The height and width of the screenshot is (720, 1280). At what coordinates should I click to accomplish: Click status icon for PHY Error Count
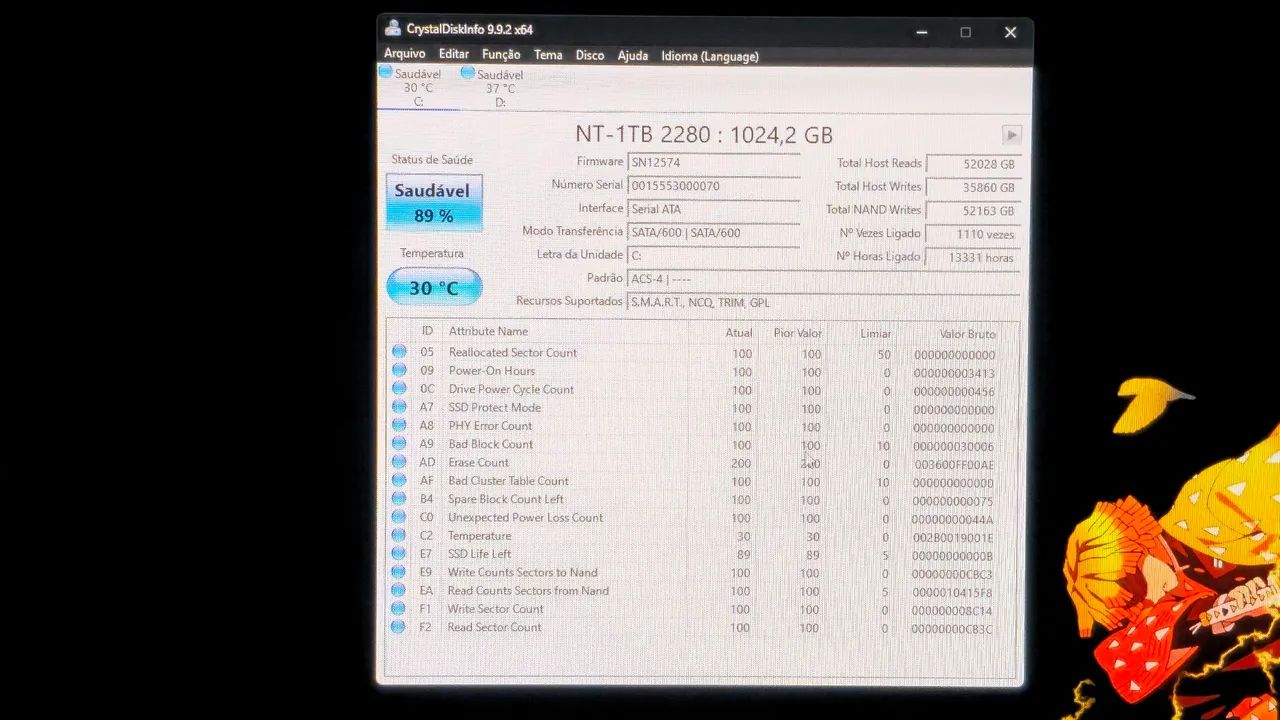(399, 425)
